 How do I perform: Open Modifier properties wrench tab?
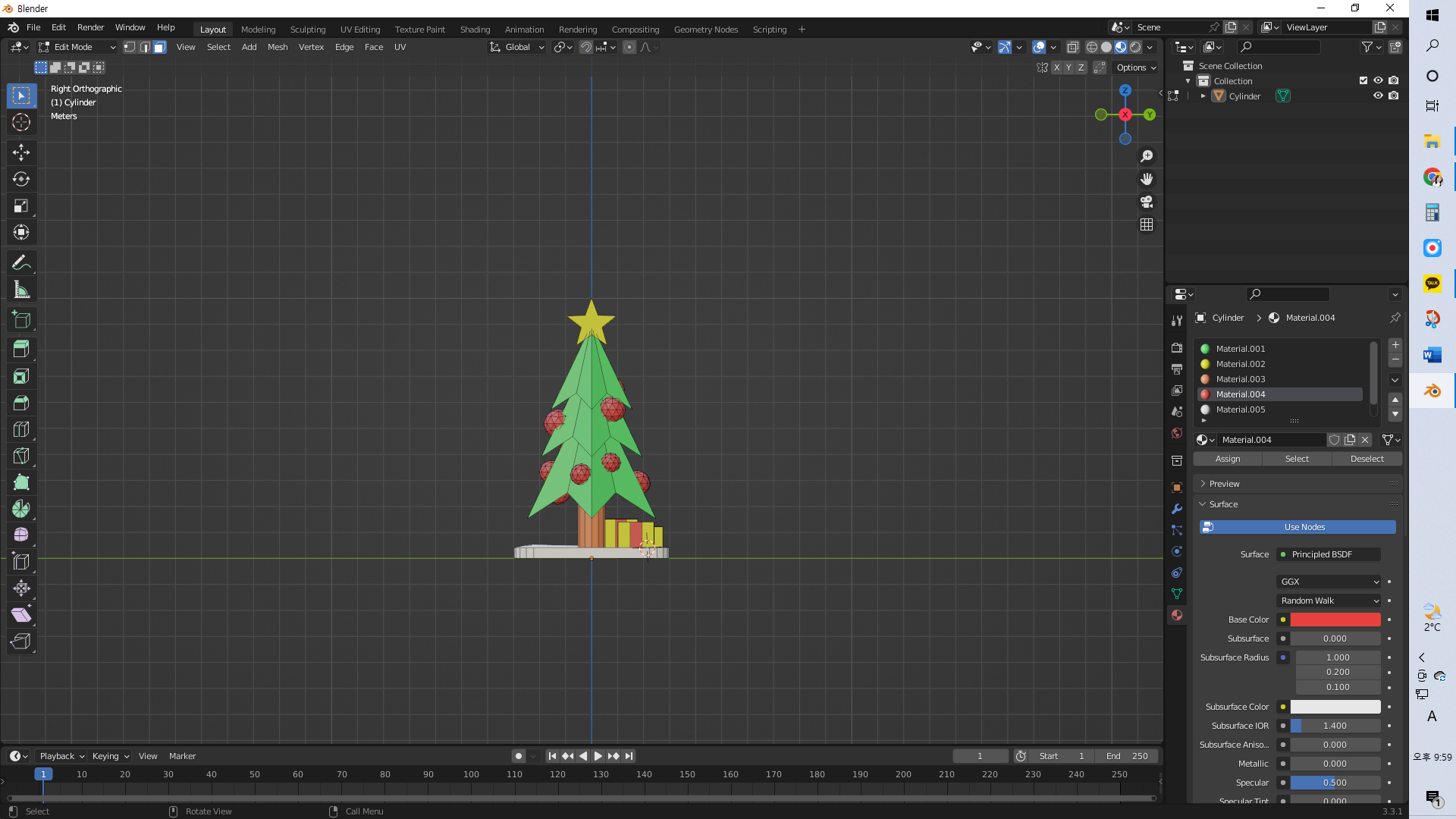pos(1177,509)
